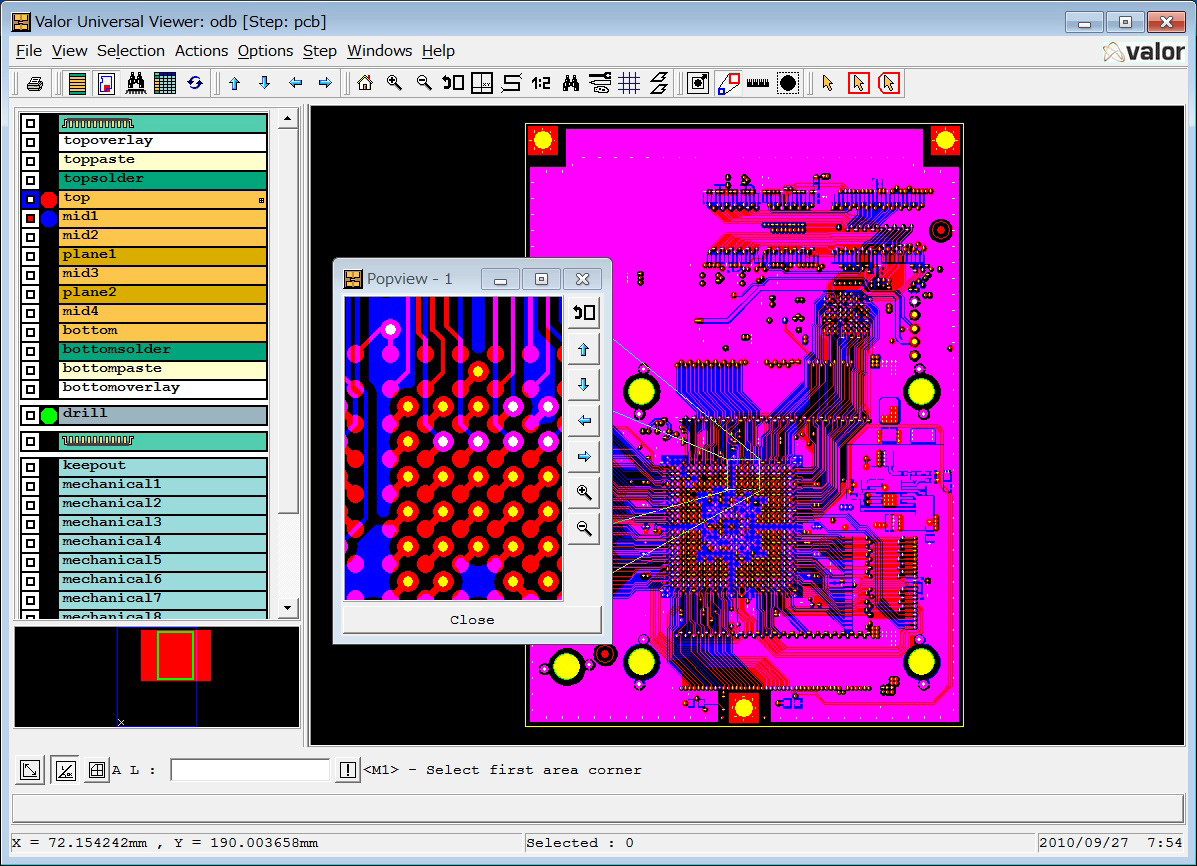Click the ruler measure icon
This screenshot has height=866, width=1197.
click(x=757, y=83)
